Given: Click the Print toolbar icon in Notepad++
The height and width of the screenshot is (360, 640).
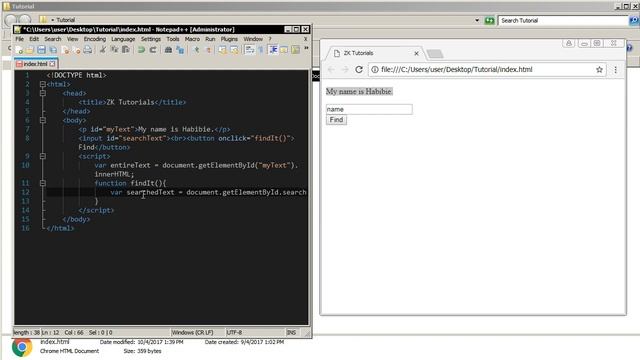Looking at the screenshot, I should click(x=87, y=50).
